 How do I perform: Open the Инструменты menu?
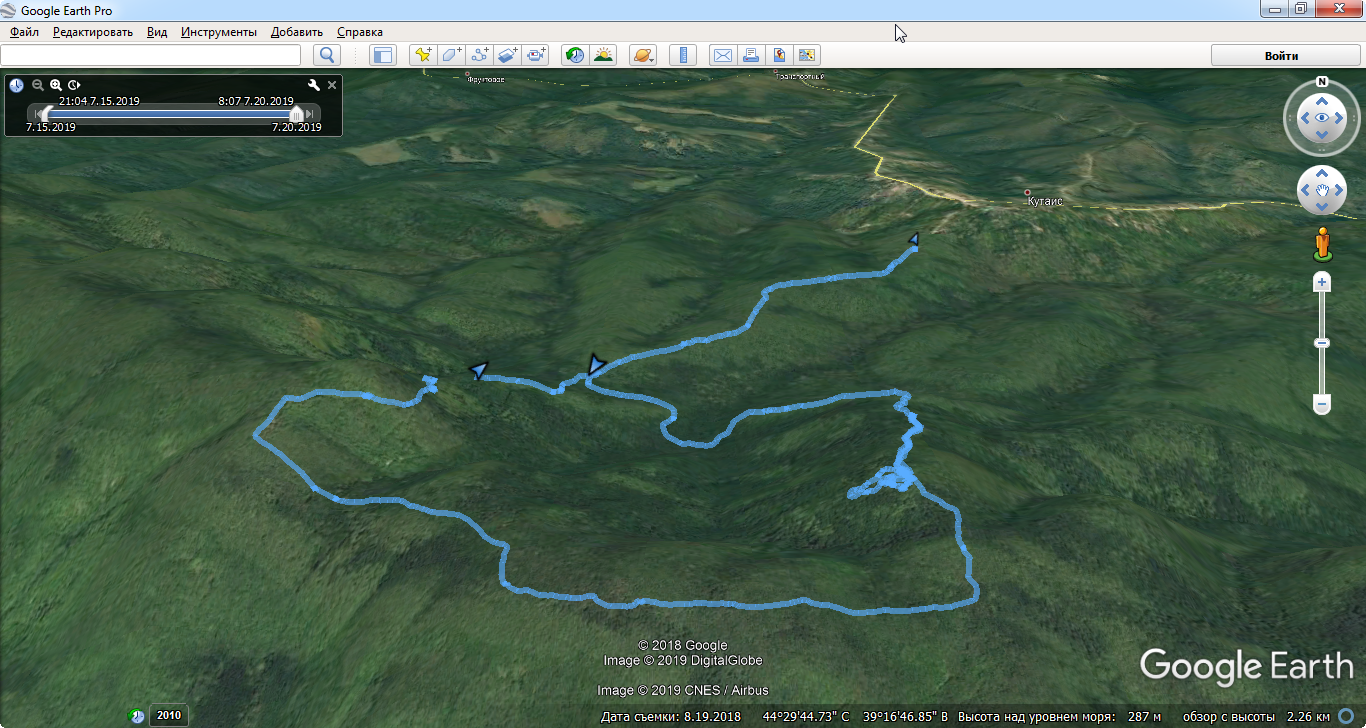click(x=218, y=32)
